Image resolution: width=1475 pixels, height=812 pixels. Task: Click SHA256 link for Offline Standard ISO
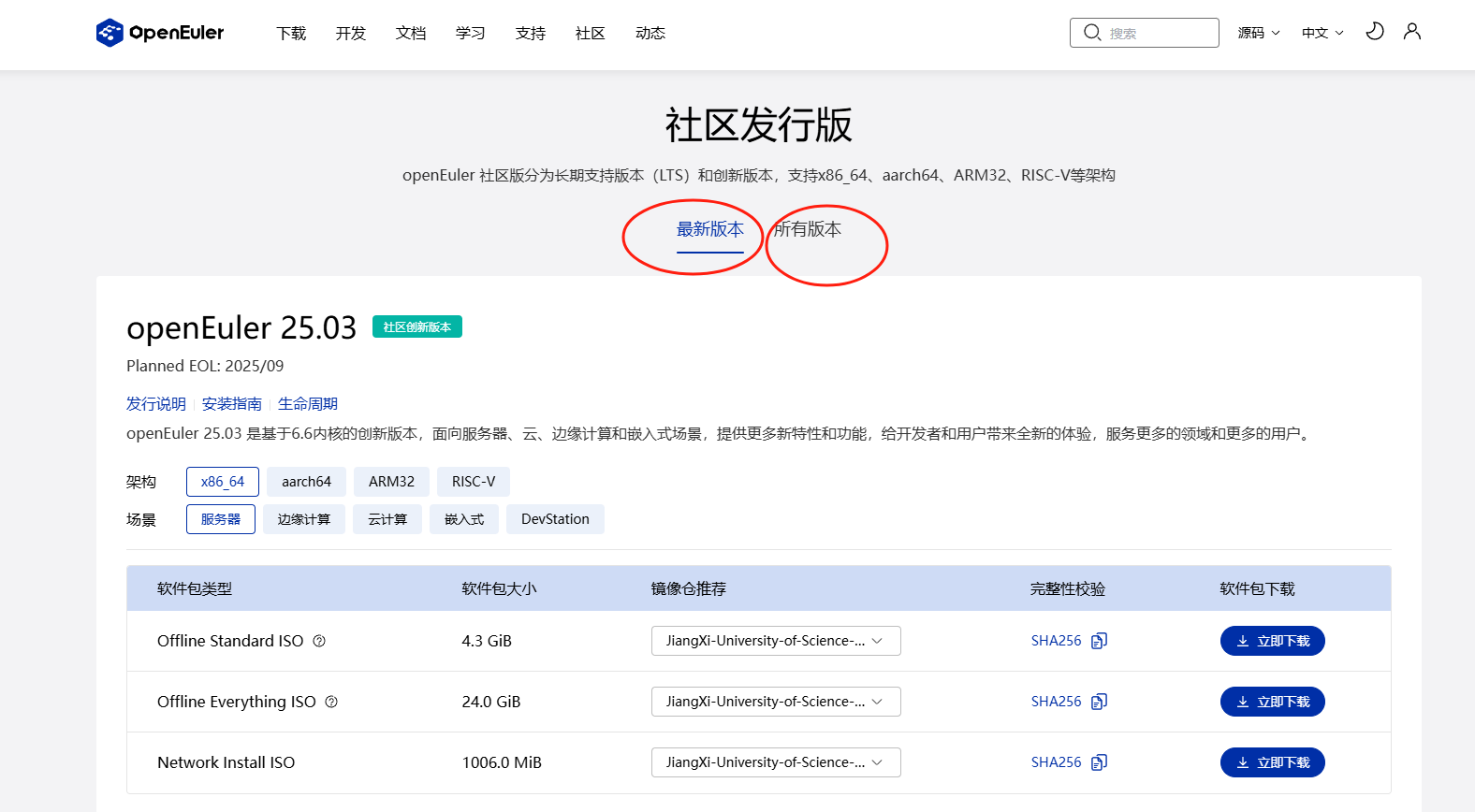coord(1056,641)
